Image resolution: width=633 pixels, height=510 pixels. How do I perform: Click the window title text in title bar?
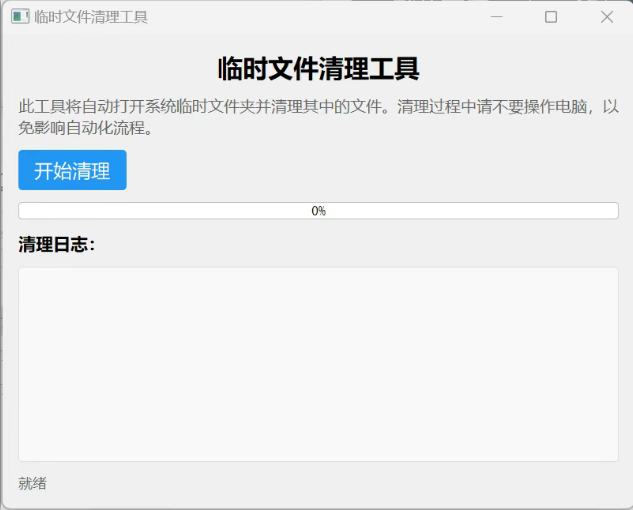coord(91,17)
